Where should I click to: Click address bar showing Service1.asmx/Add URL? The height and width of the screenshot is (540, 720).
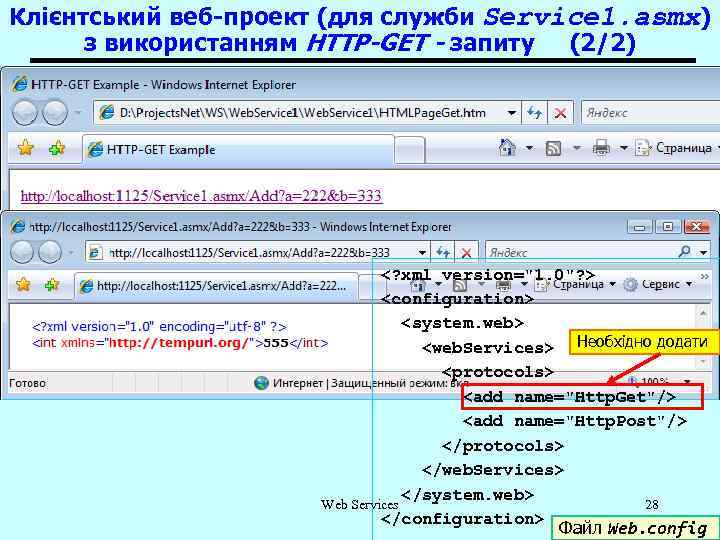pos(258,253)
